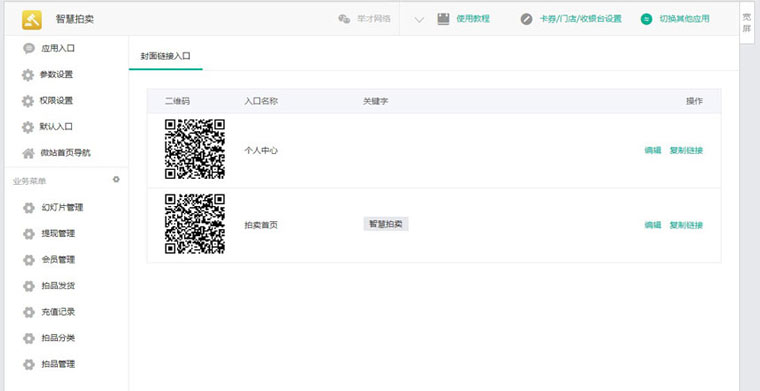Click the QR code for 拍卖首页

(x=195, y=224)
